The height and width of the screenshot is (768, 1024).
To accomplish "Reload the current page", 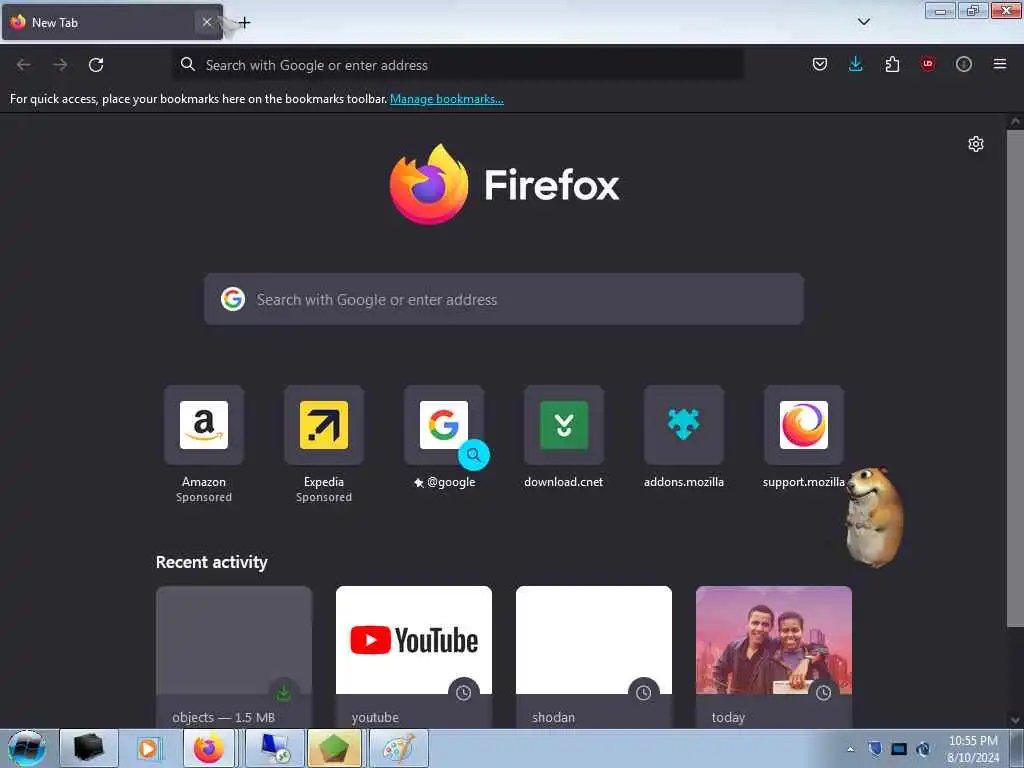I will [x=96, y=65].
